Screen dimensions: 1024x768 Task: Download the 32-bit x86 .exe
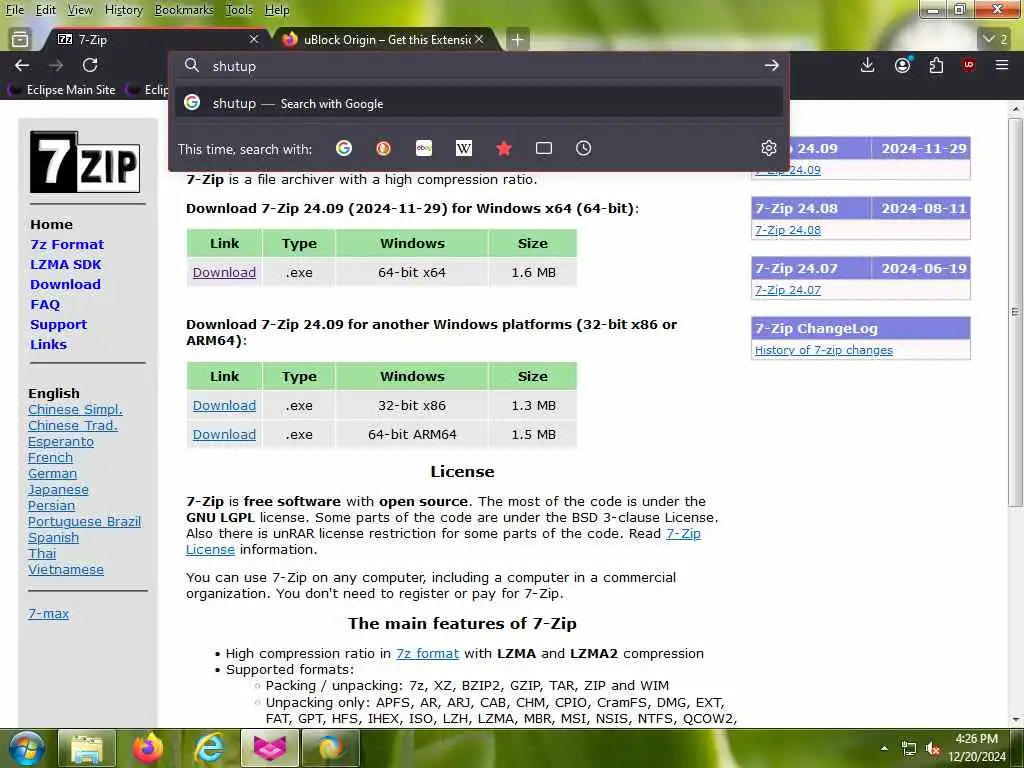tap(224, 406)
